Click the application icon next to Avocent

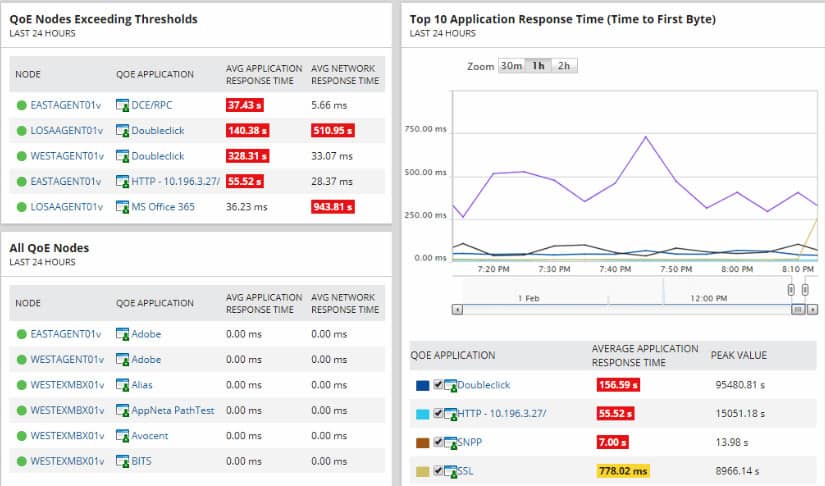click(x=122, y=436)
